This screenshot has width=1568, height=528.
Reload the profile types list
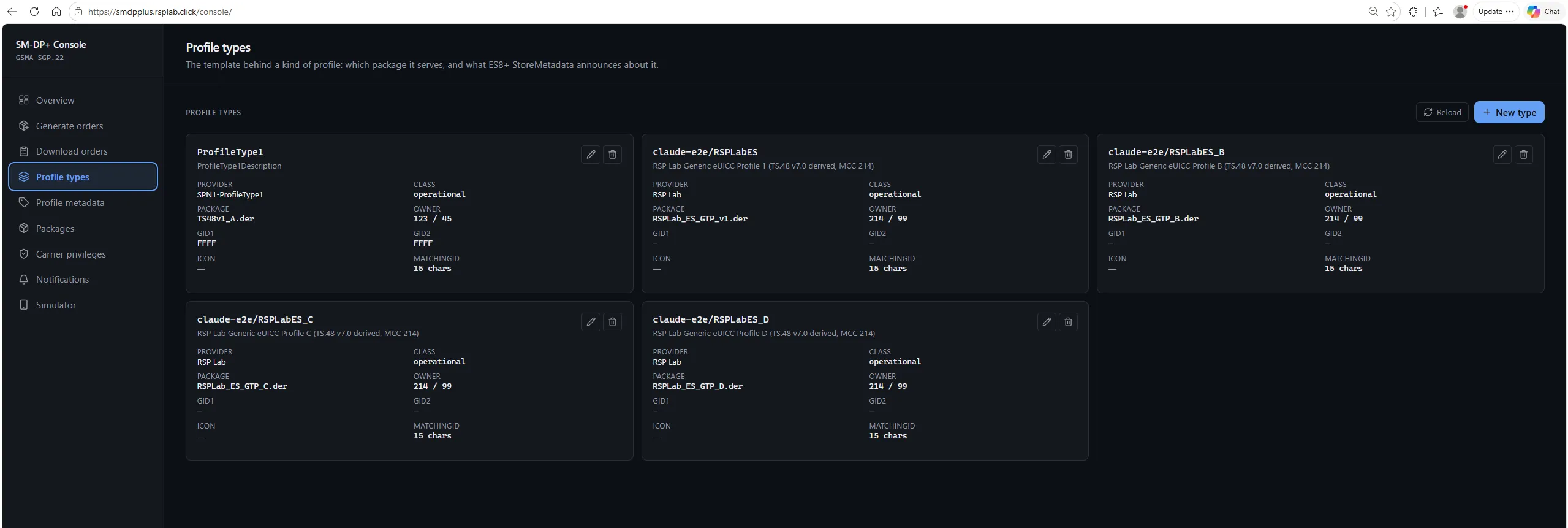pos(1442,112)
